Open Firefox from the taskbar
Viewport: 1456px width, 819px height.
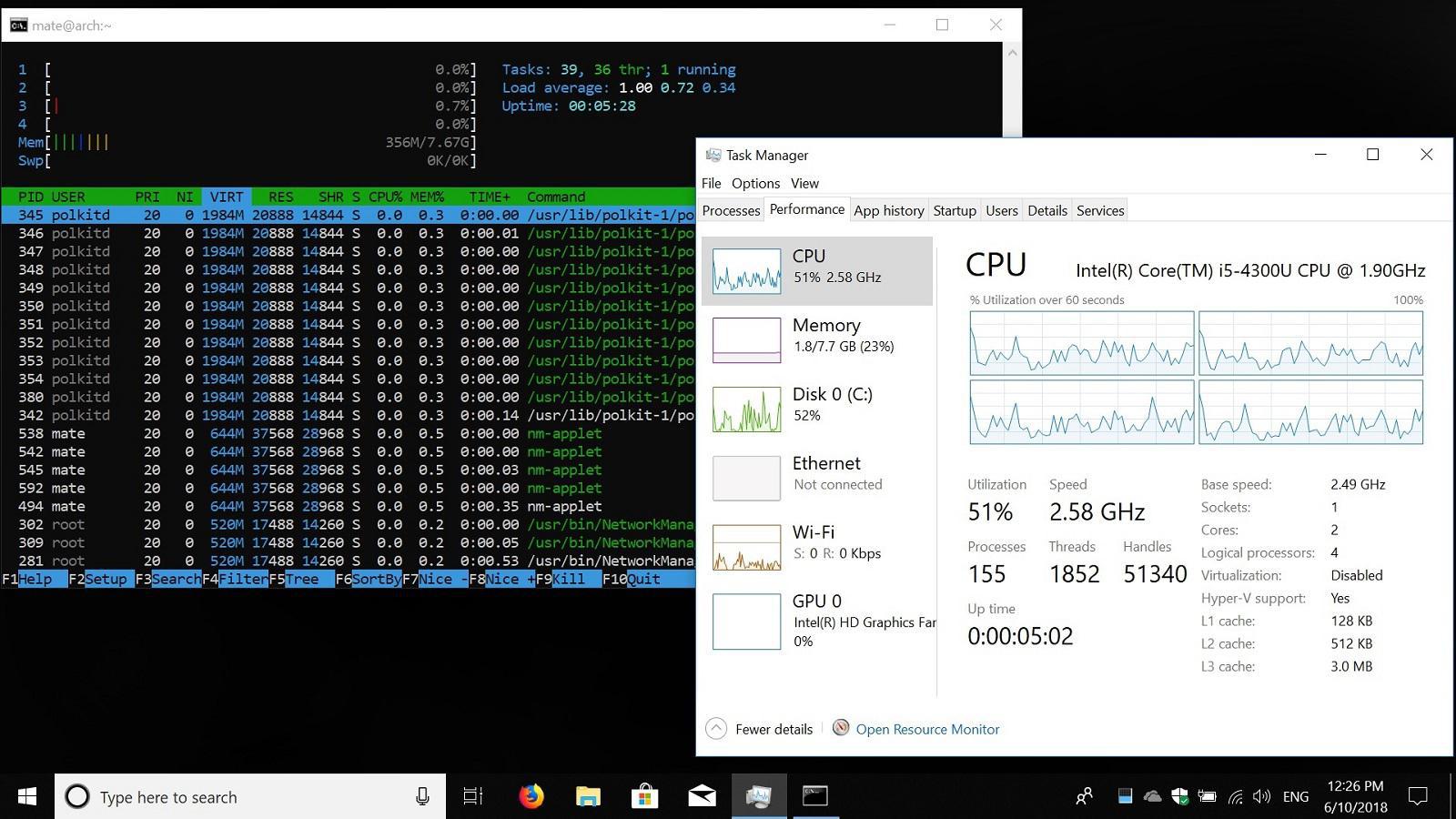click(531, 796)
